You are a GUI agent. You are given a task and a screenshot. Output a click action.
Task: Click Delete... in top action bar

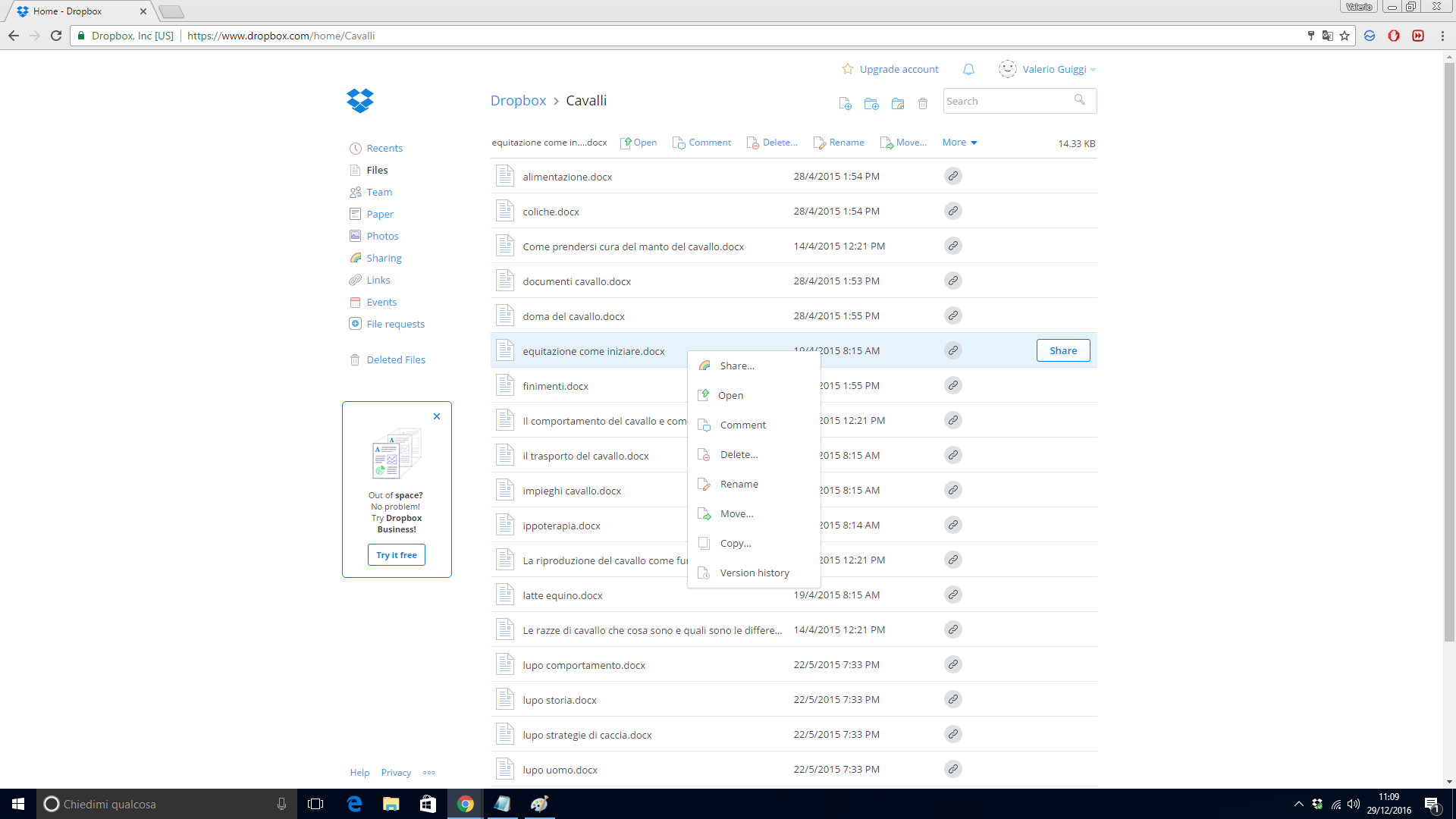(772, 143)
